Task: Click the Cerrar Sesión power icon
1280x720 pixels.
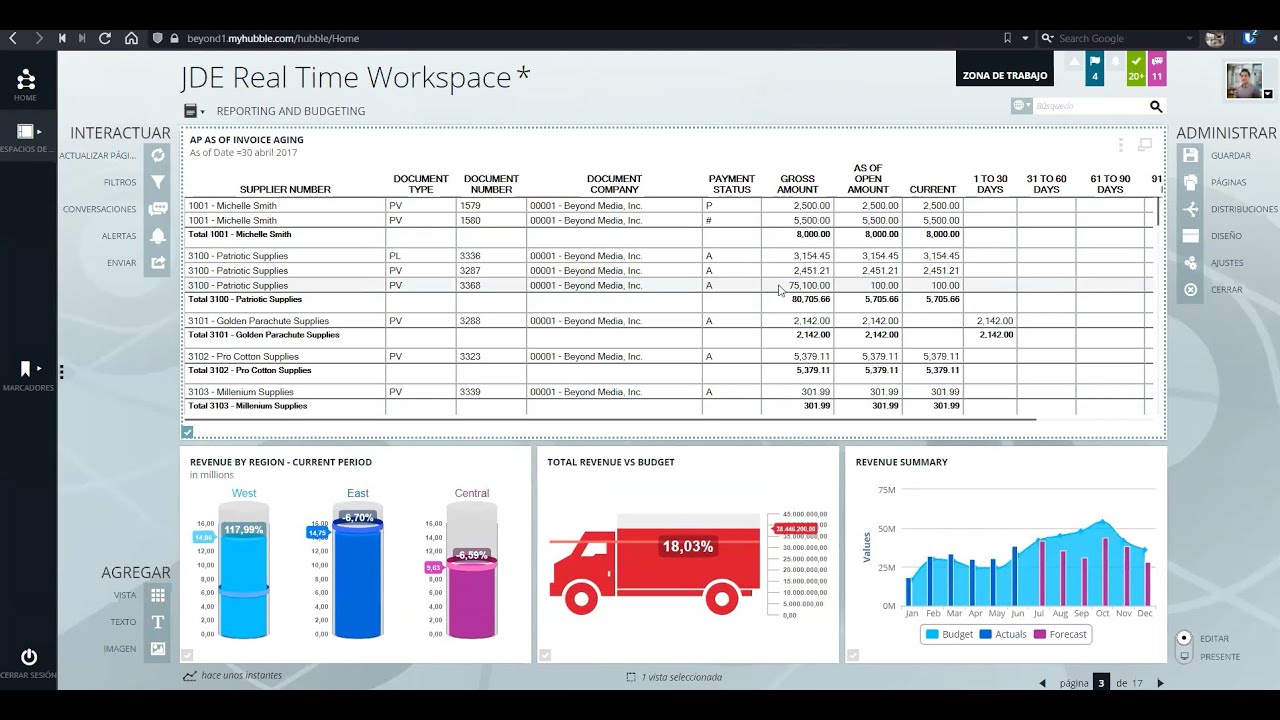Action: 29,657
